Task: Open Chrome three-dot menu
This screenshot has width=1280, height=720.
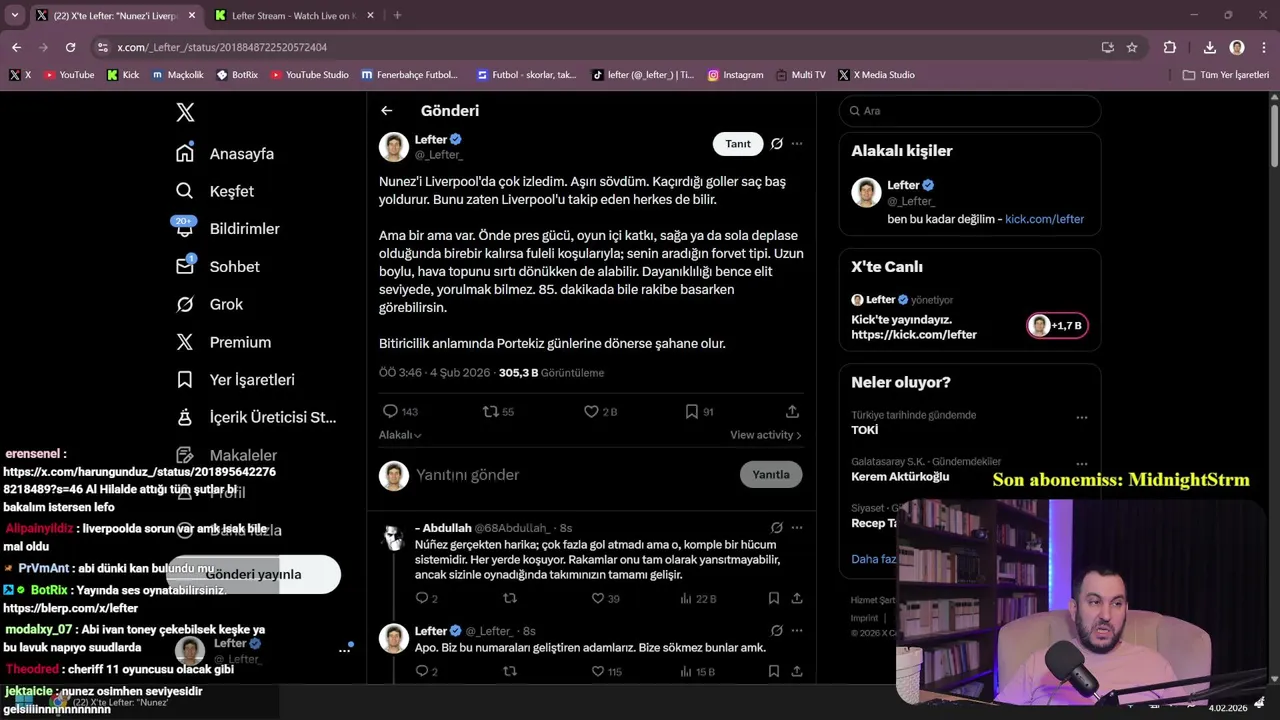Action: (x=1263, y=47)
